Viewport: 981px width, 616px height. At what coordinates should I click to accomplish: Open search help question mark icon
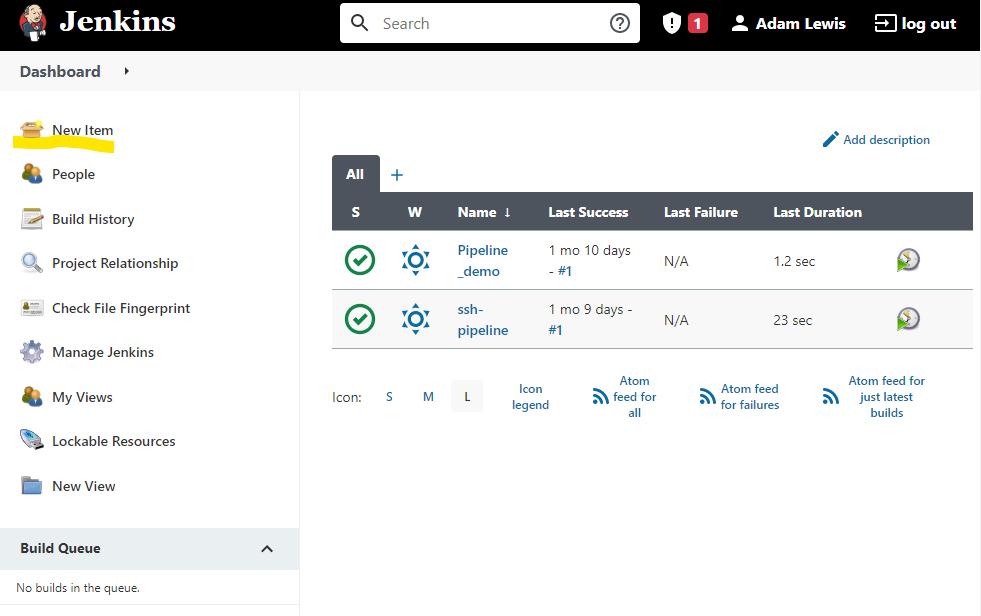(619, 23)
